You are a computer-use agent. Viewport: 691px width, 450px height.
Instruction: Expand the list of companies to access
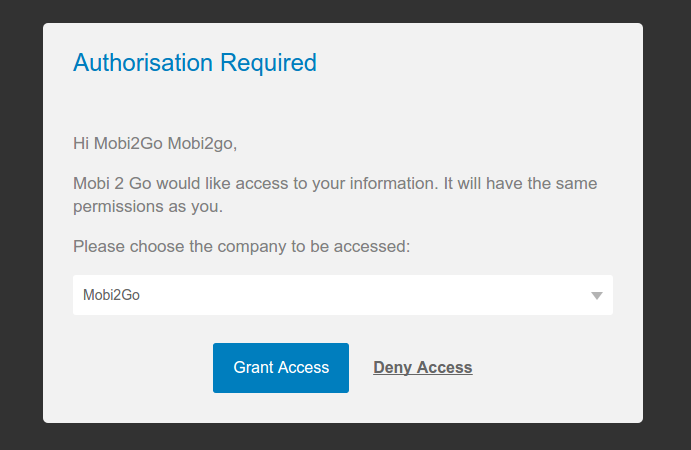[x=342, y=295]
